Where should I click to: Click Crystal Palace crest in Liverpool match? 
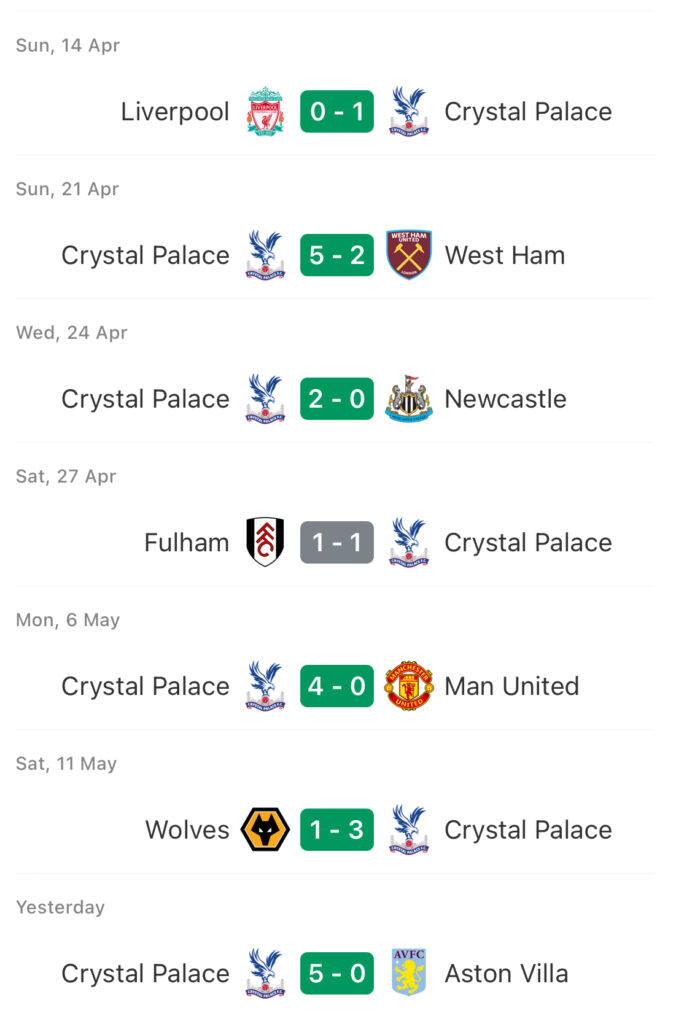pyautogui.click(x=409, y=111)
